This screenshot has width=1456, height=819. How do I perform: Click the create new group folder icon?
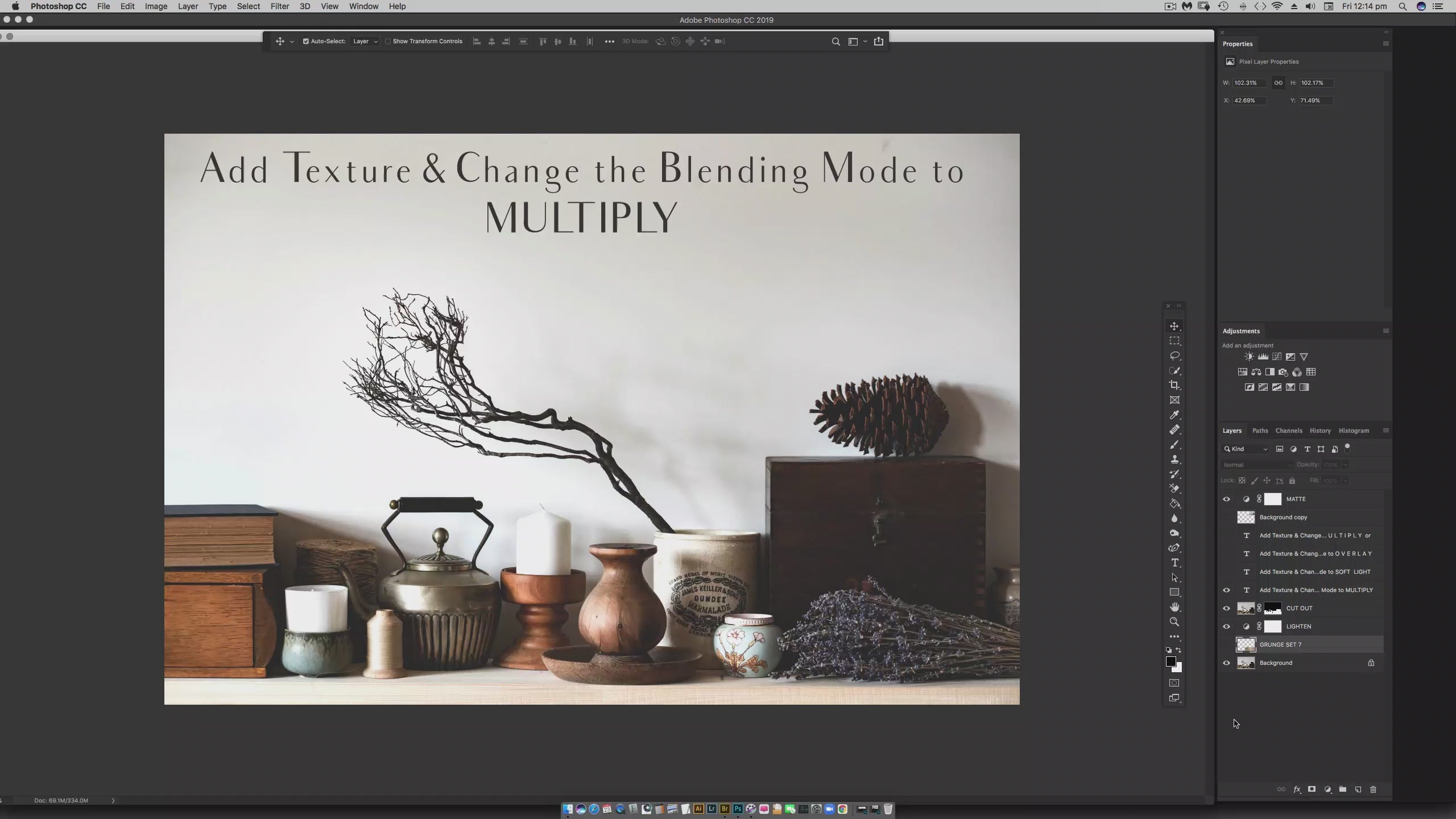point(1343,789)
